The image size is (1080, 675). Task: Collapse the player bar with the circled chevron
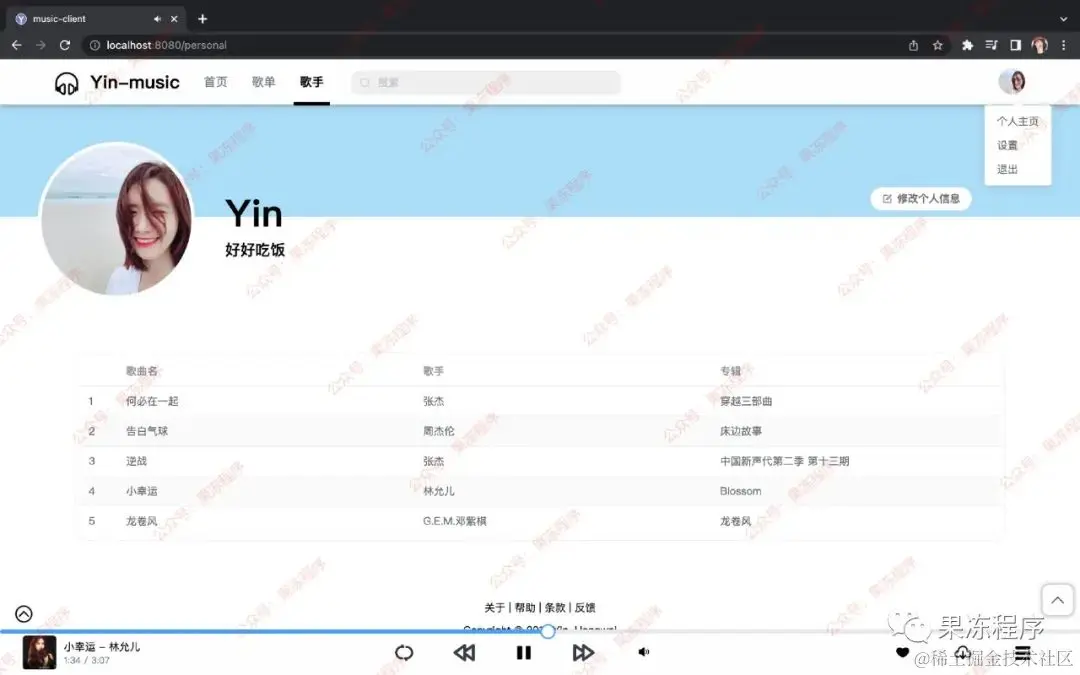pyautogui.click(x=23, y=613)
